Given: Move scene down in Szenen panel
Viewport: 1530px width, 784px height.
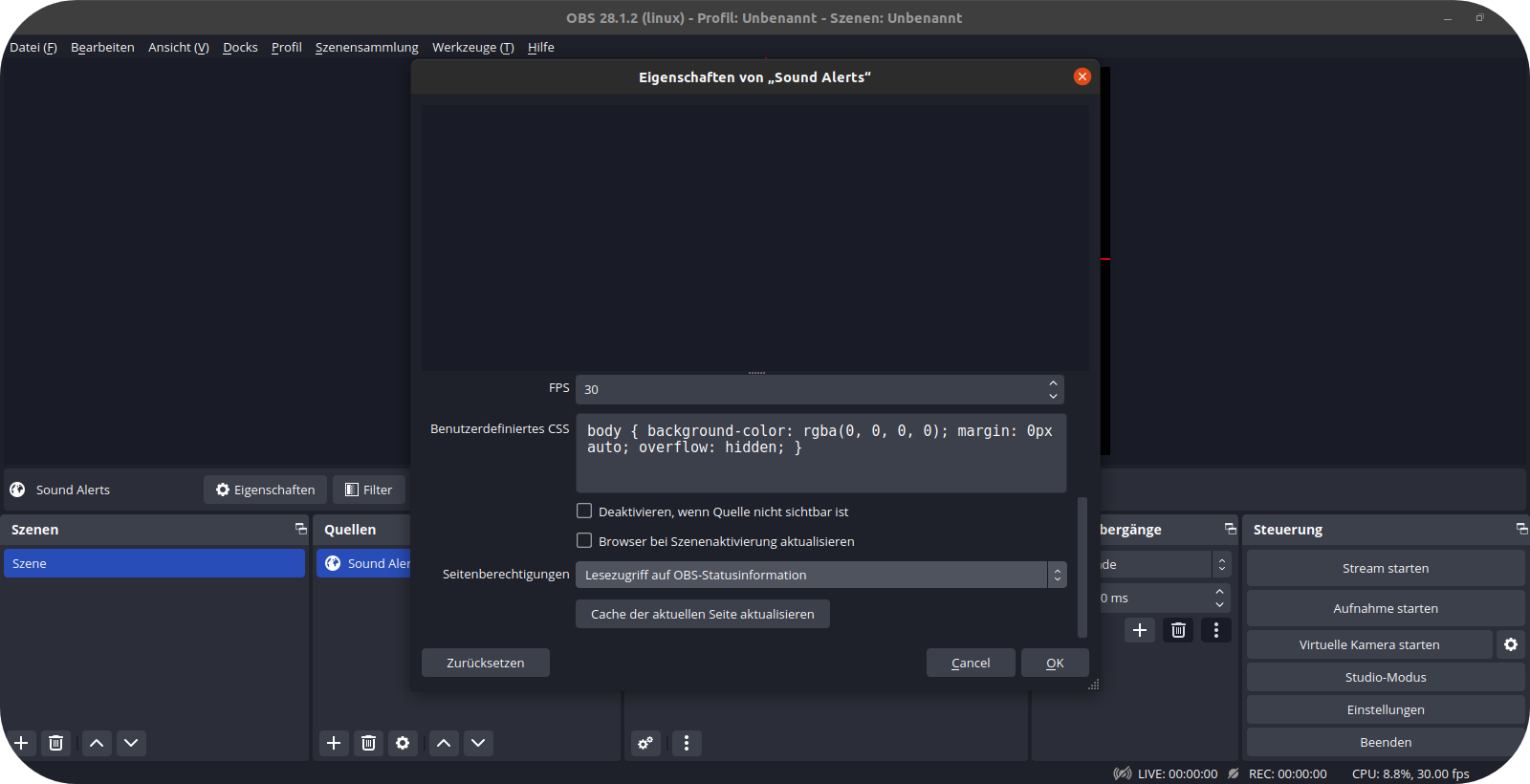Looking at the screenshot, I should [x=131, y=743].
